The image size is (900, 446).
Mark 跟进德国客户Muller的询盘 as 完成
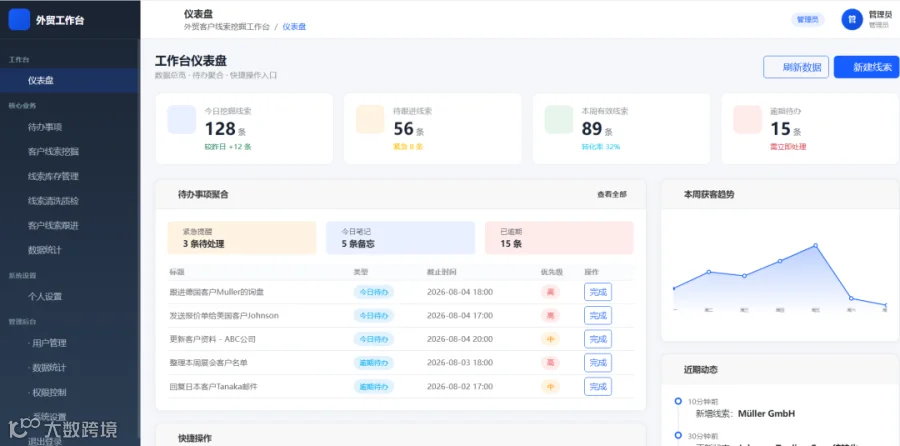[598, 292]
